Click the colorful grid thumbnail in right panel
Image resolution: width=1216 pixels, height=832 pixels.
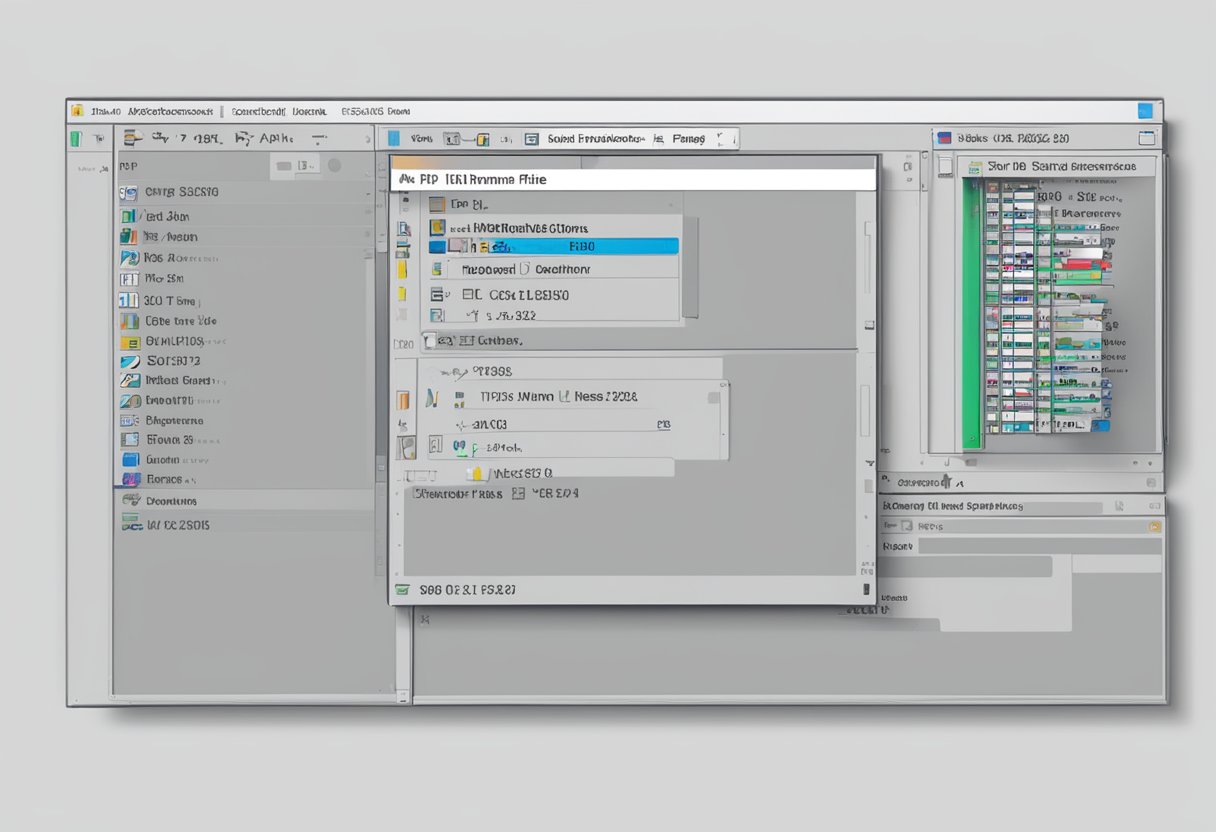click(x=1040, y=310)
